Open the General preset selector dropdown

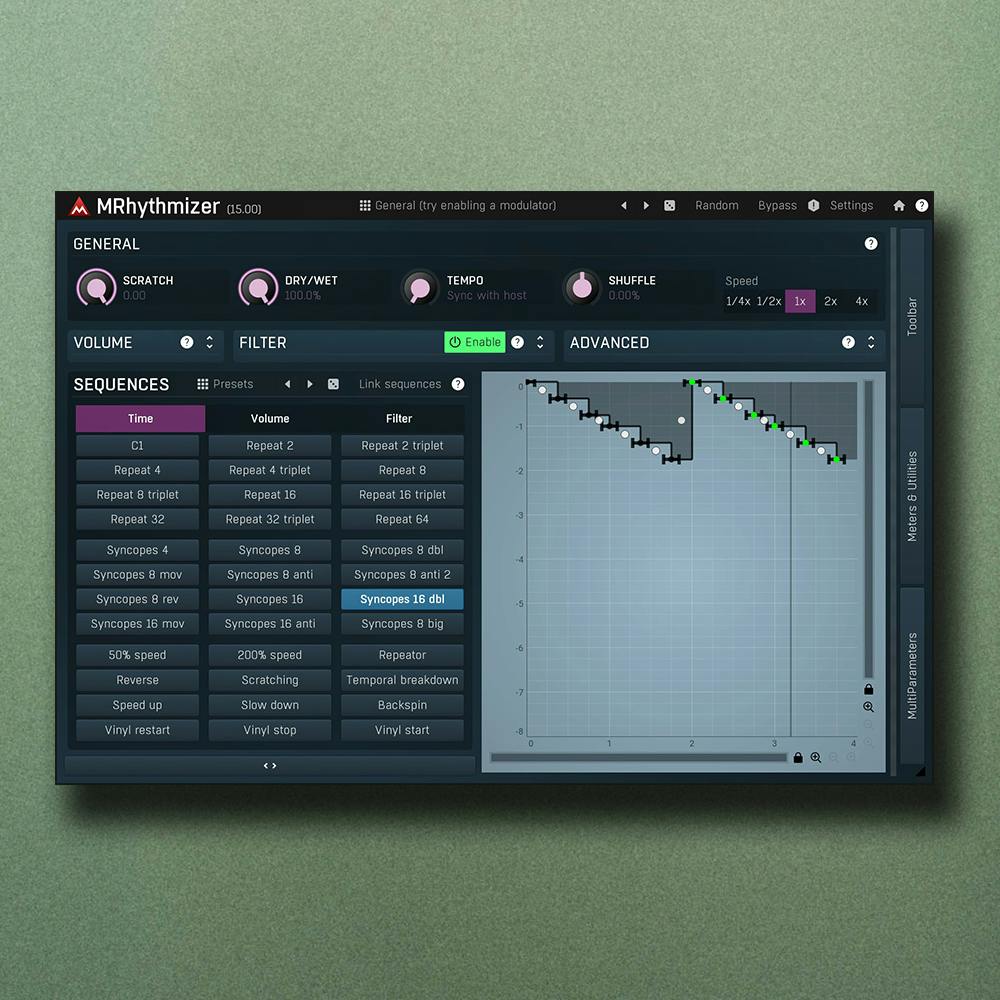tap(458, 206)
